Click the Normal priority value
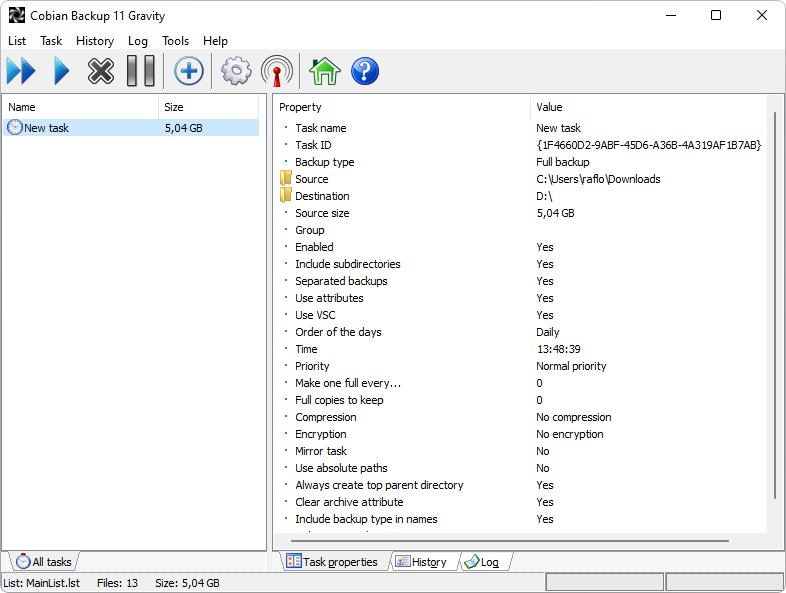Screen dimensions: 786x593 click(571, 366)
